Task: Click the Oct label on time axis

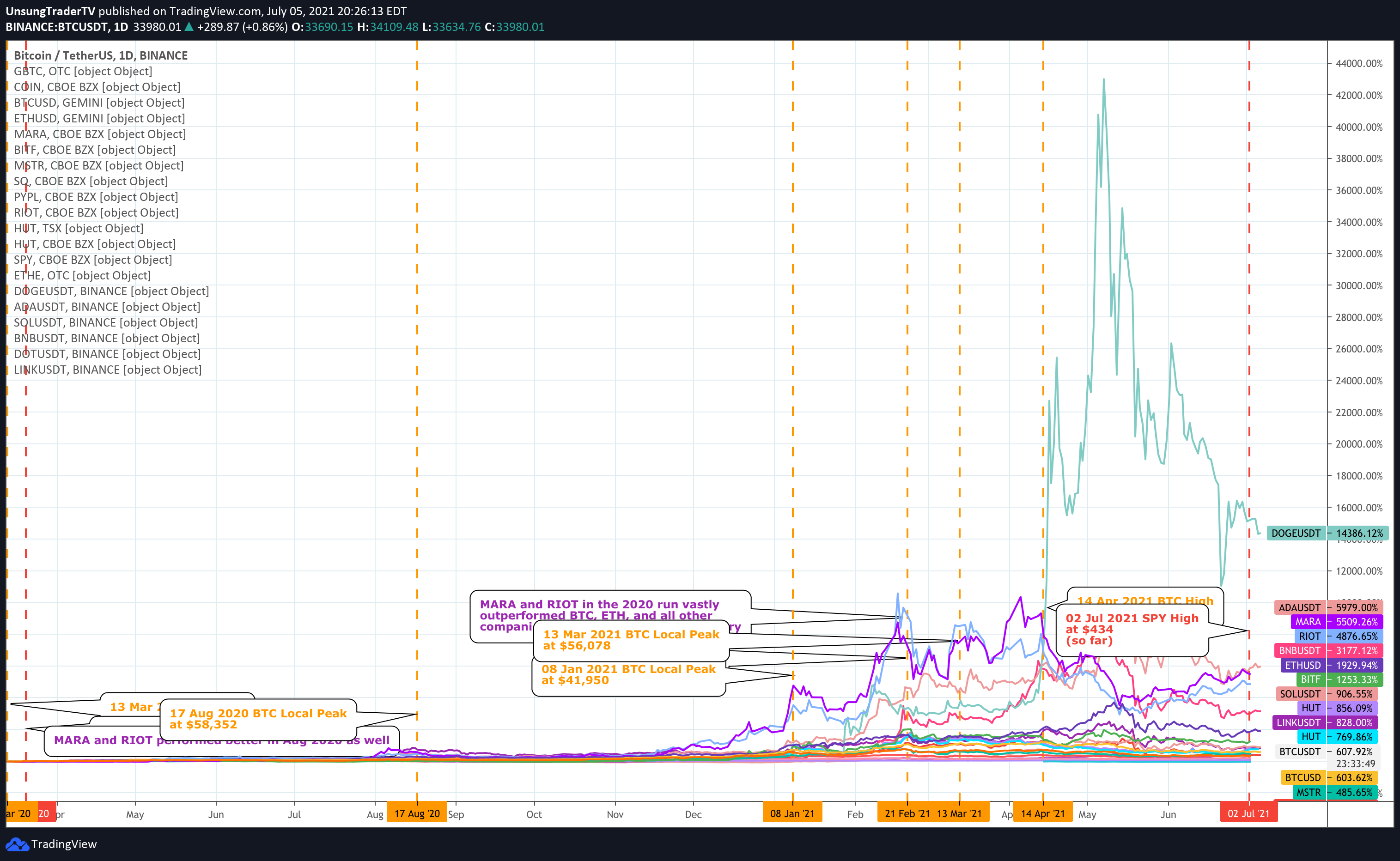Action: tap(534, 814)
